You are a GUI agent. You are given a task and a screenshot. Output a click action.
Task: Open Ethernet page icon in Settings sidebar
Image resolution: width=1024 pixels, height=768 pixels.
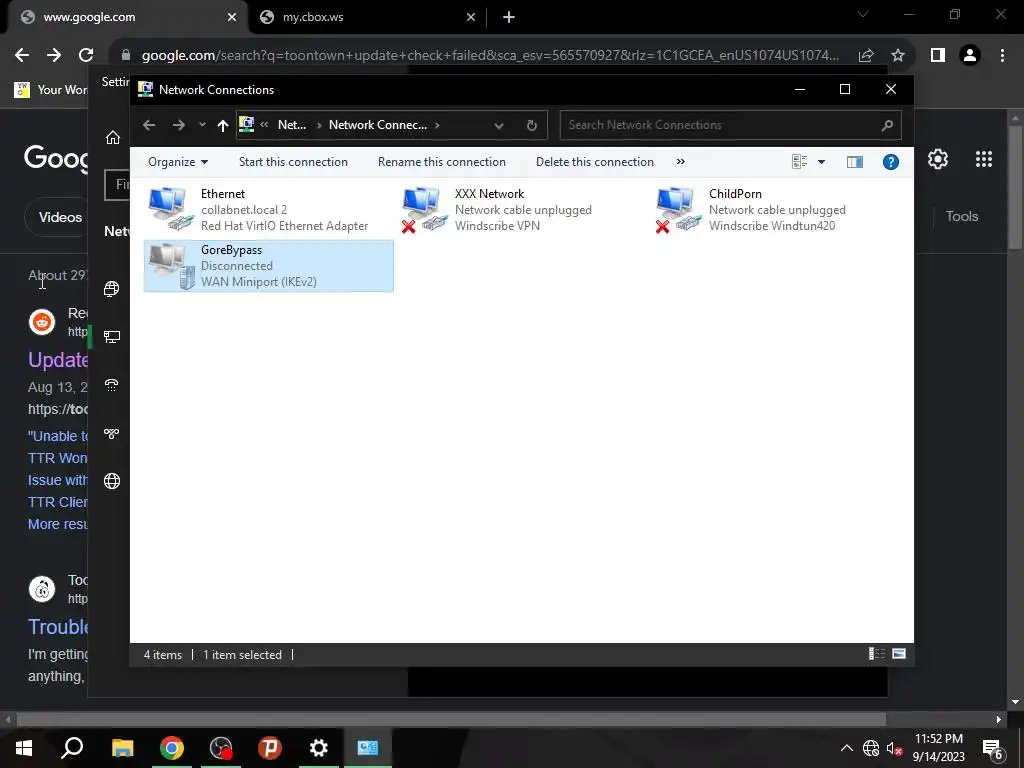(112, 337)
